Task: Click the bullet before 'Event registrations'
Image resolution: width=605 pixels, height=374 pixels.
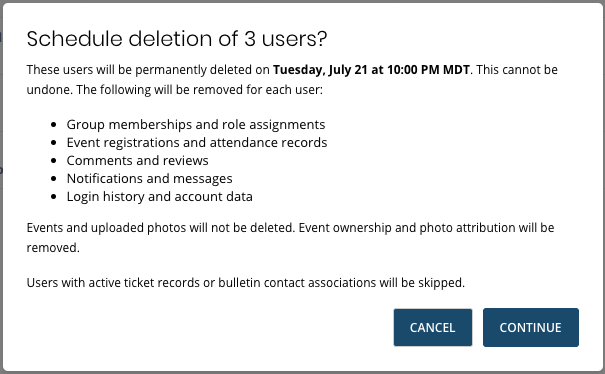Action: pos(54,143)
